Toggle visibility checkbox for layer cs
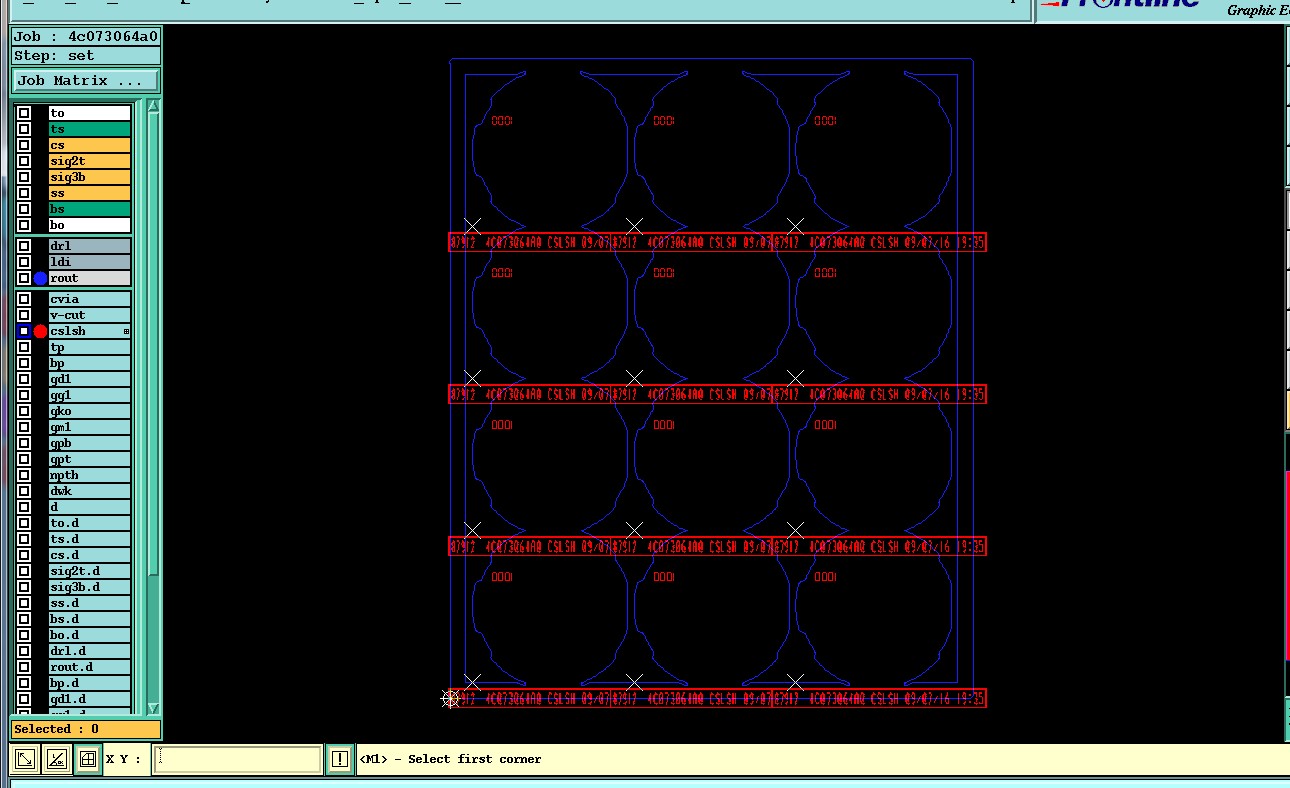The image size is (1290, 788). click(x=24, y=145)
